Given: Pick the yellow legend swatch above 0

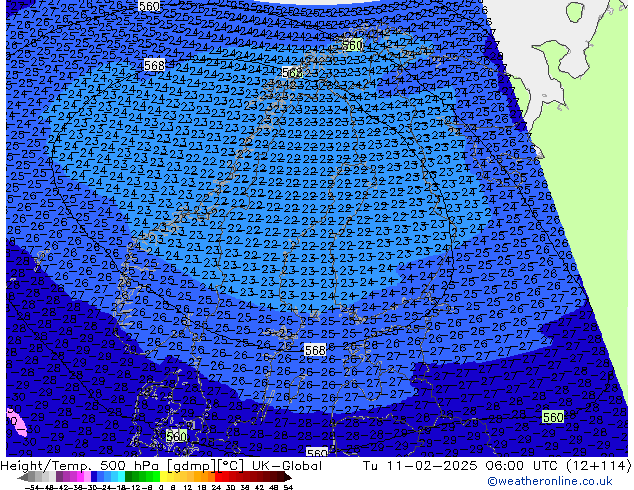Looking at the screenshot, I should point(163,478).
